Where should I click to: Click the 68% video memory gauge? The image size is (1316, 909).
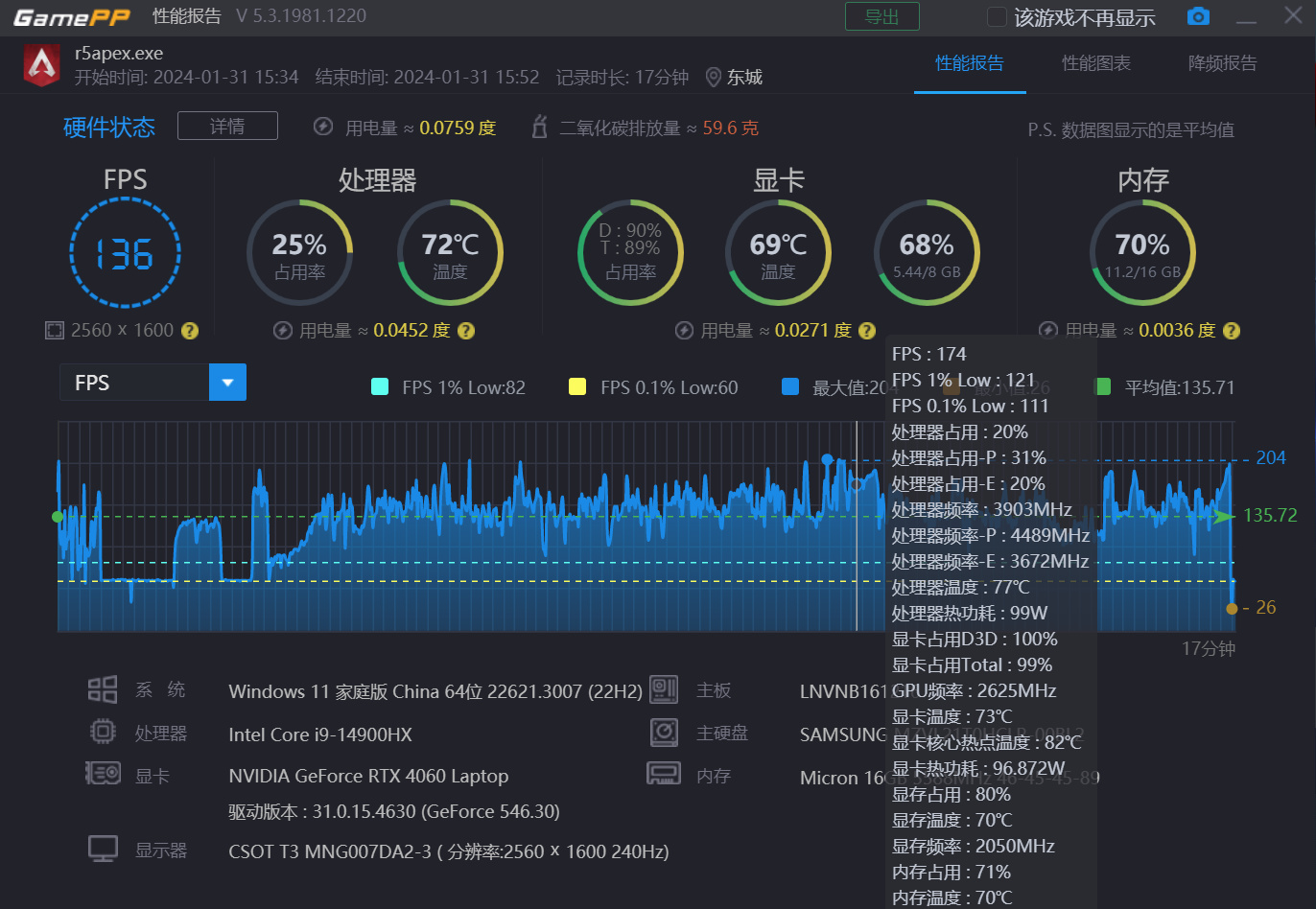pos(927,253)
